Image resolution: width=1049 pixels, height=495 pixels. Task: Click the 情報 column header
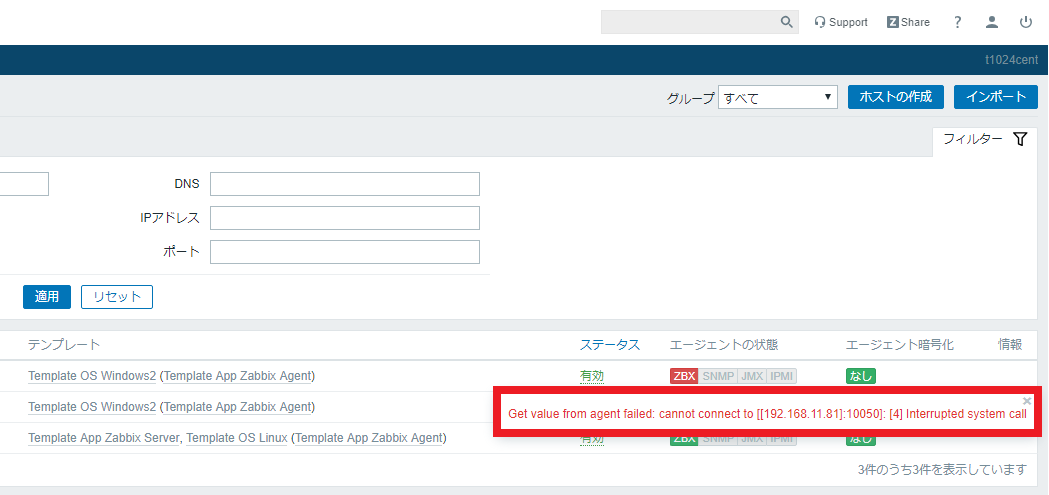(1010, 345)
